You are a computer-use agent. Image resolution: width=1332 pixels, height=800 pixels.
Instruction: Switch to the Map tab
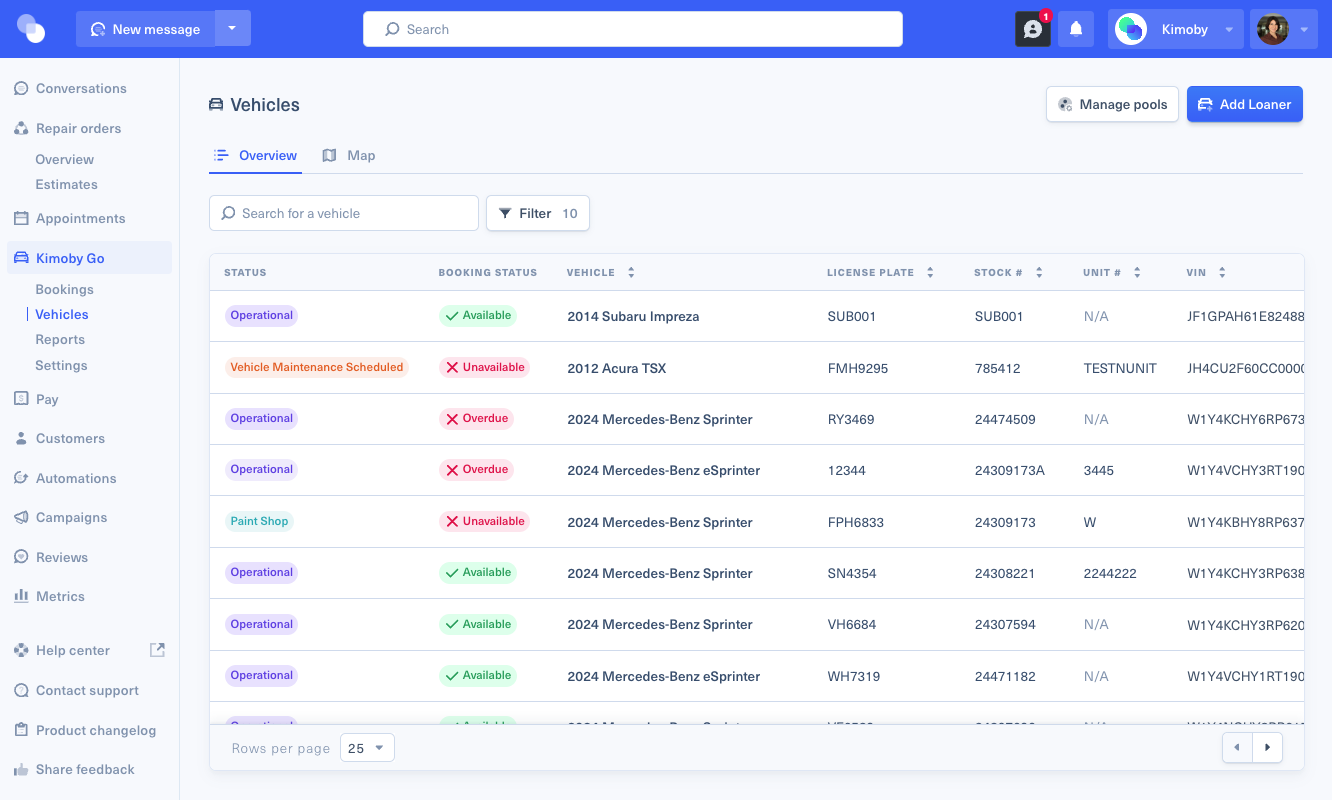349,156
